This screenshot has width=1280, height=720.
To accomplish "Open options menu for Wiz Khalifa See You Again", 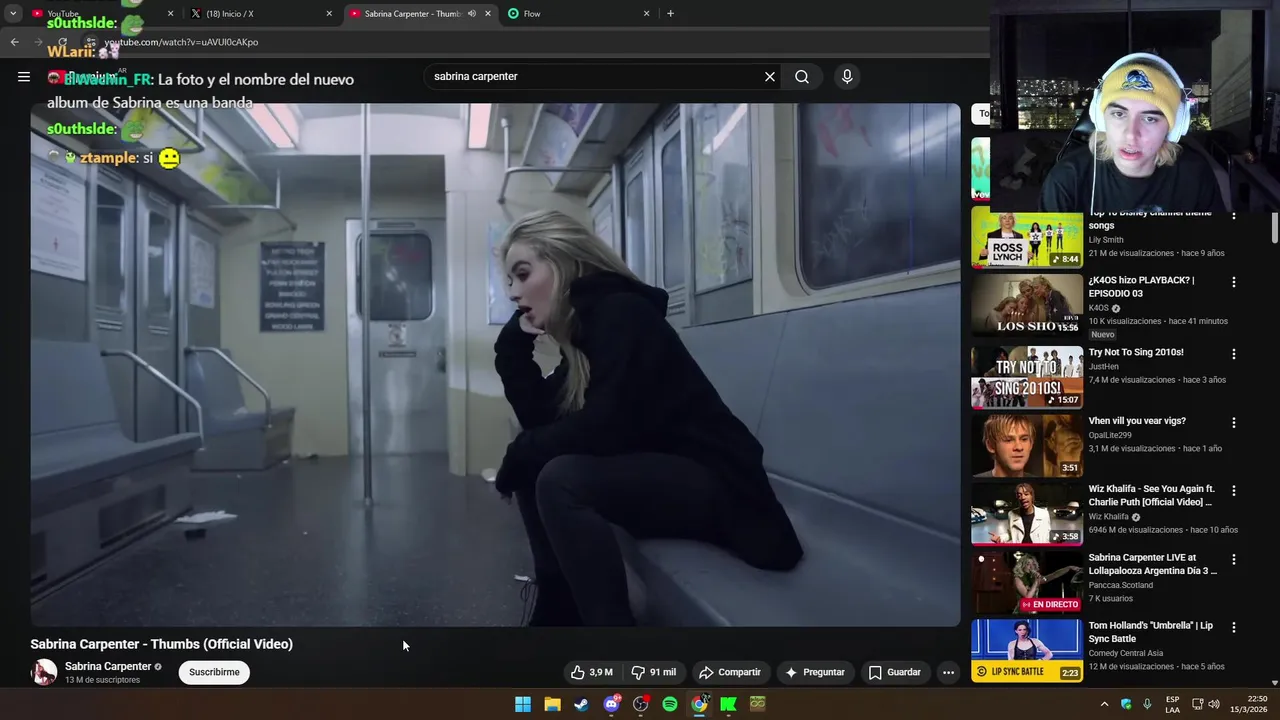I will tap(1234, 491).
